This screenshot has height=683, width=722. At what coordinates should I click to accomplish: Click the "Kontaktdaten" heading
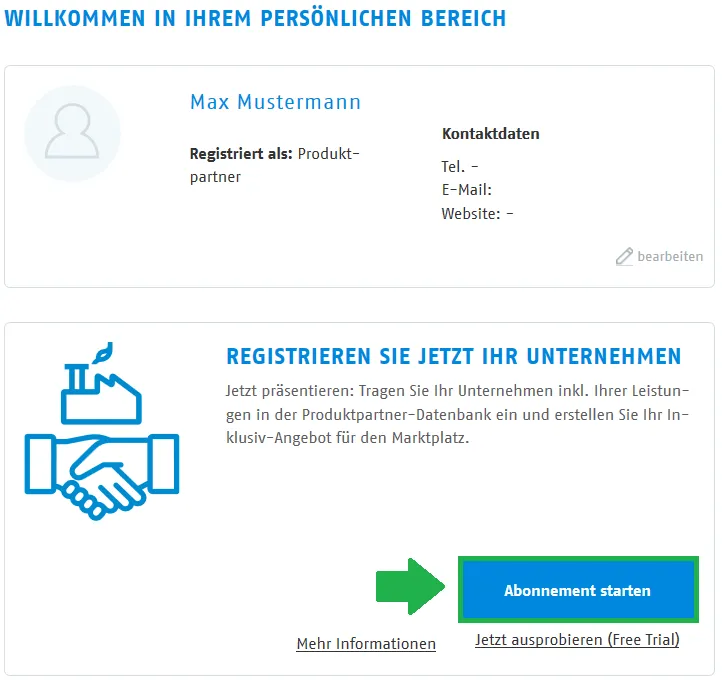[x=490, y=133]
